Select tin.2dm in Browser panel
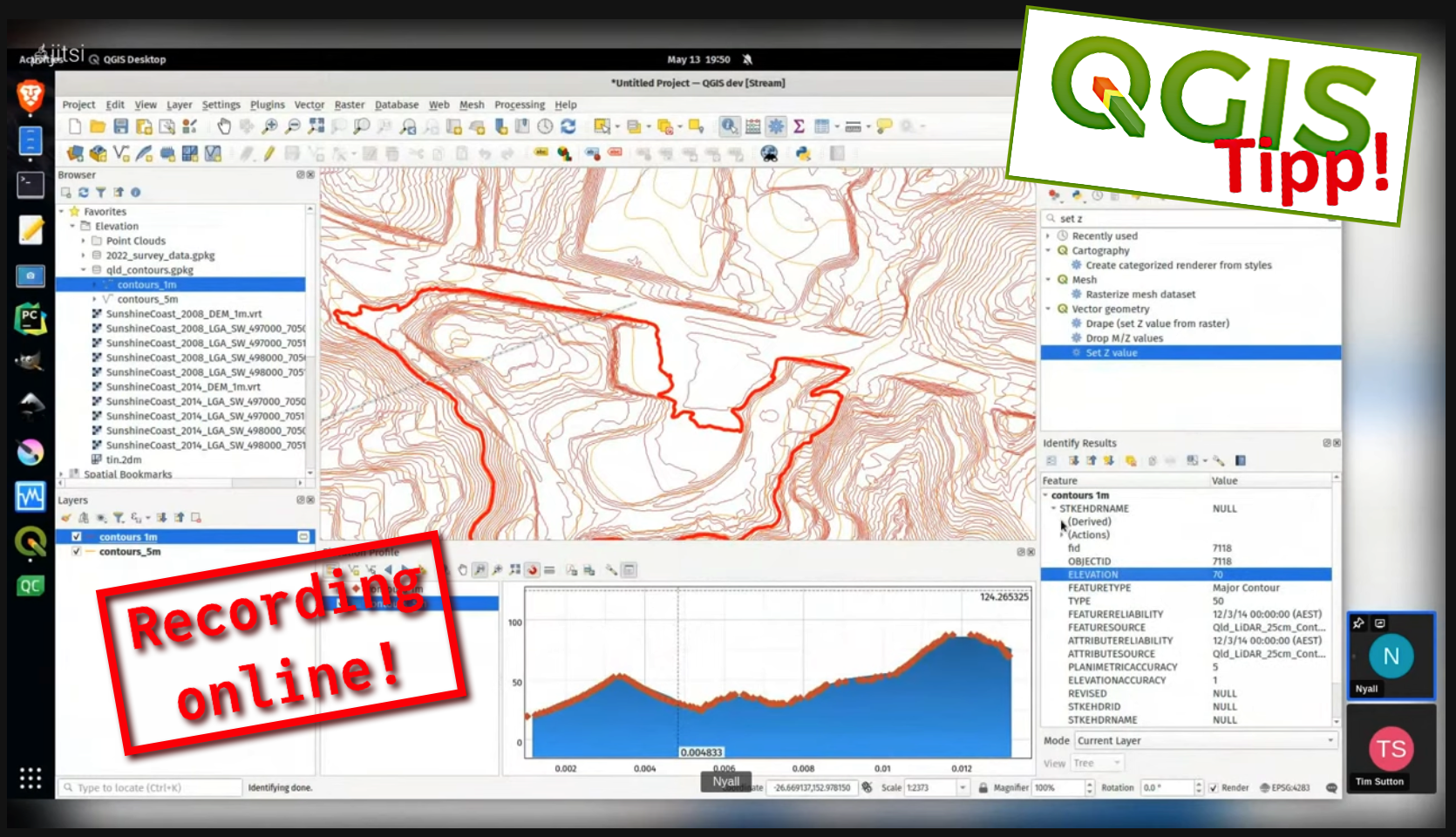Screen dimensions: 1456x837 [123, 459]
